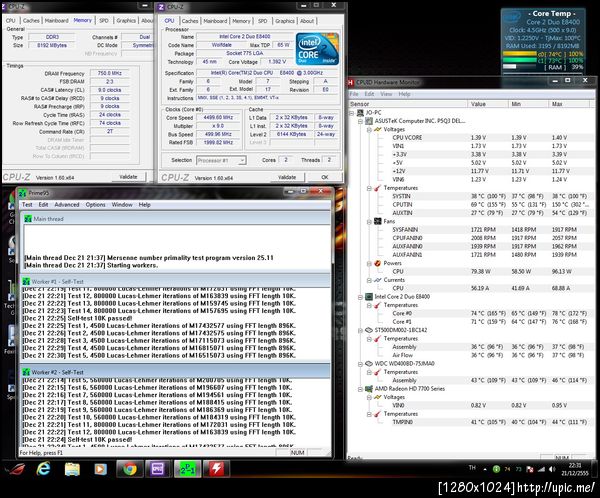Click the Worker #2 Self-Test window icon

coord(26,372)
